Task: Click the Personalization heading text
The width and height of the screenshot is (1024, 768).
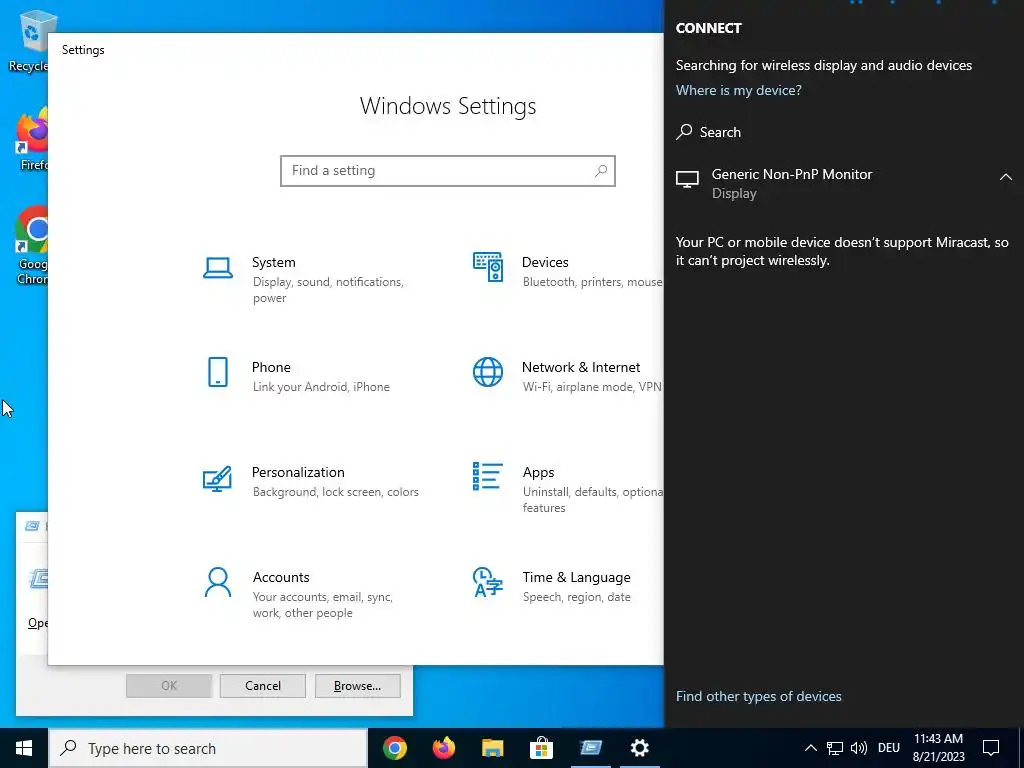Action: coord(298,472)
